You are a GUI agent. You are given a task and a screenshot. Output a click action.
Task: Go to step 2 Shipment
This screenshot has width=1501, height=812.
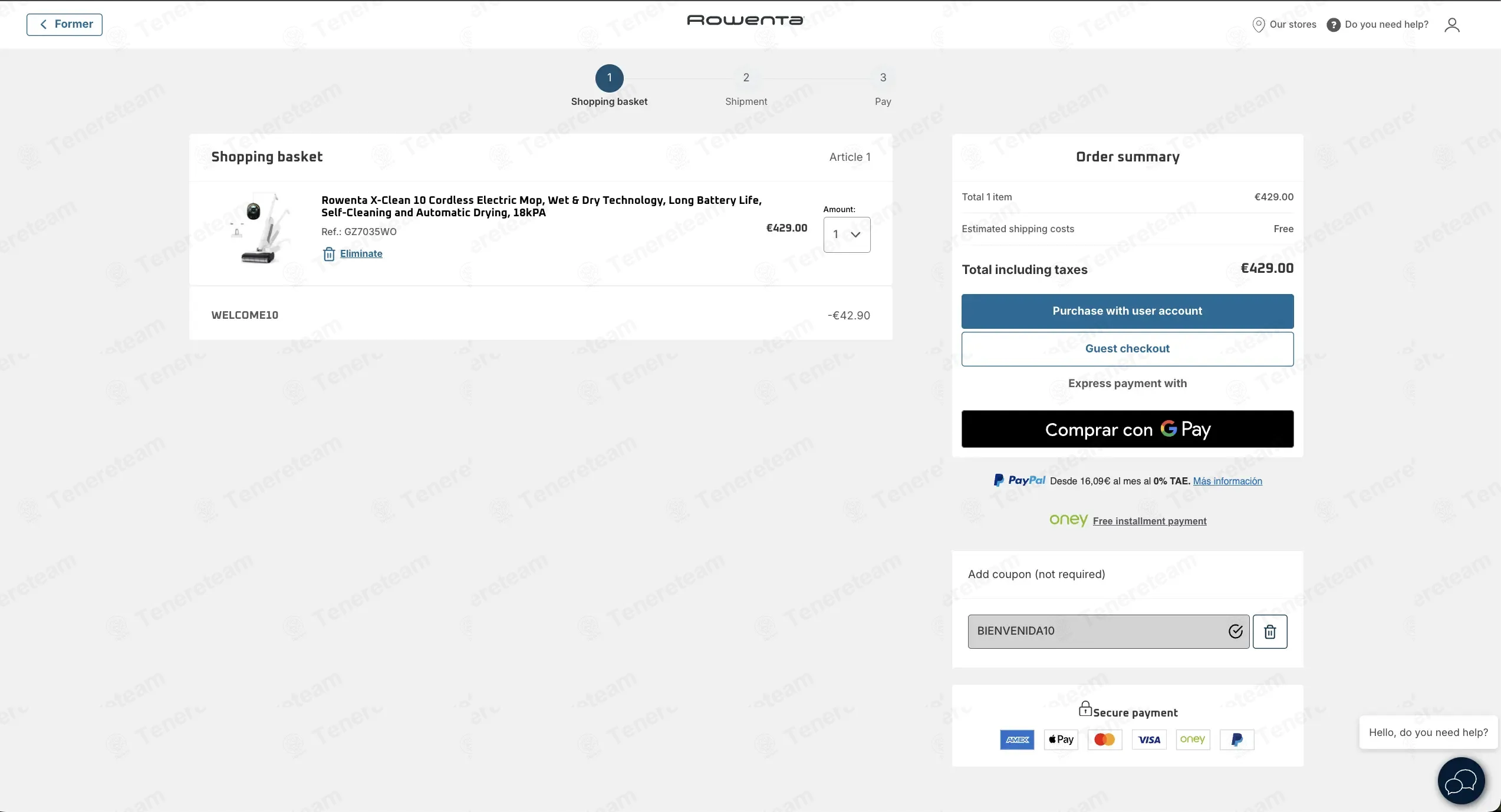746,78
